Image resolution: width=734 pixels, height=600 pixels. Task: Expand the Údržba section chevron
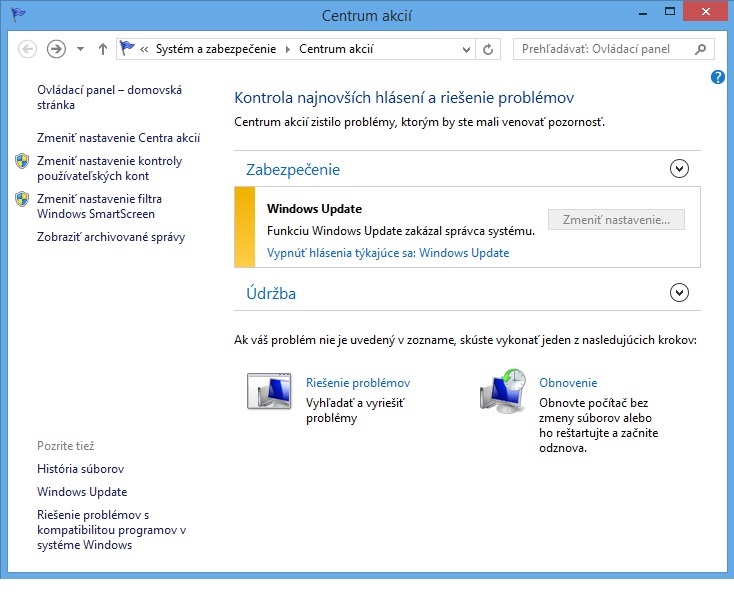680,293
